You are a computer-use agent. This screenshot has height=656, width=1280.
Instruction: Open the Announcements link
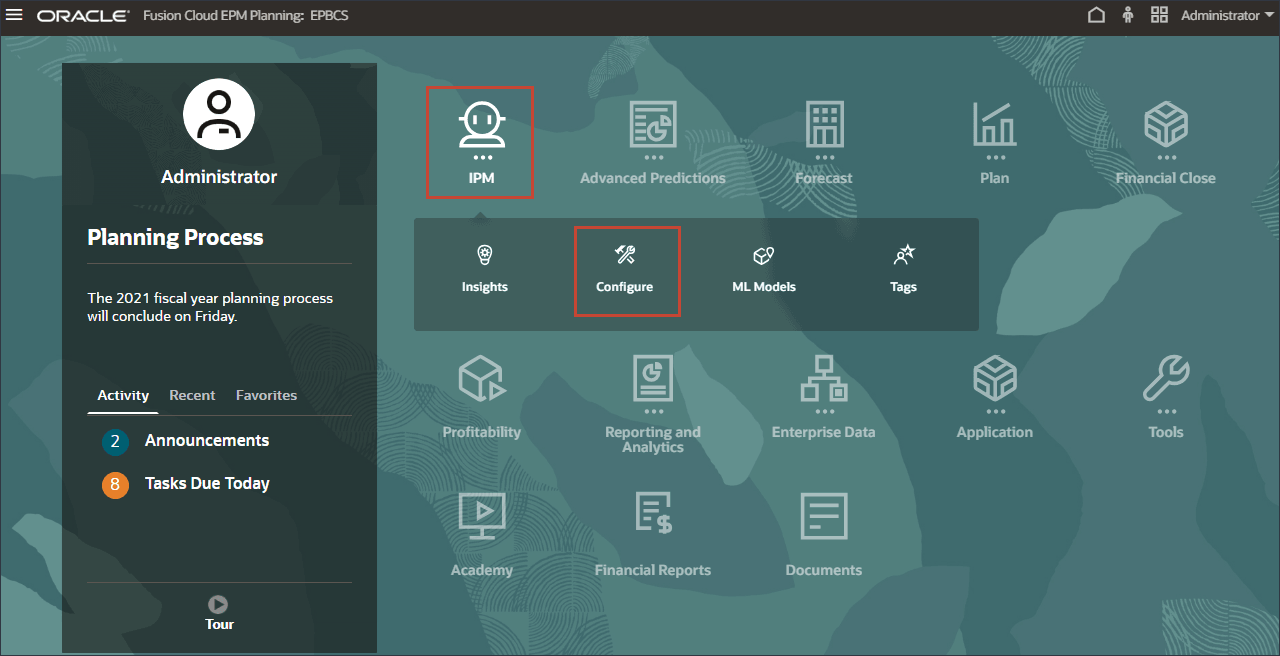pos(207,440)
